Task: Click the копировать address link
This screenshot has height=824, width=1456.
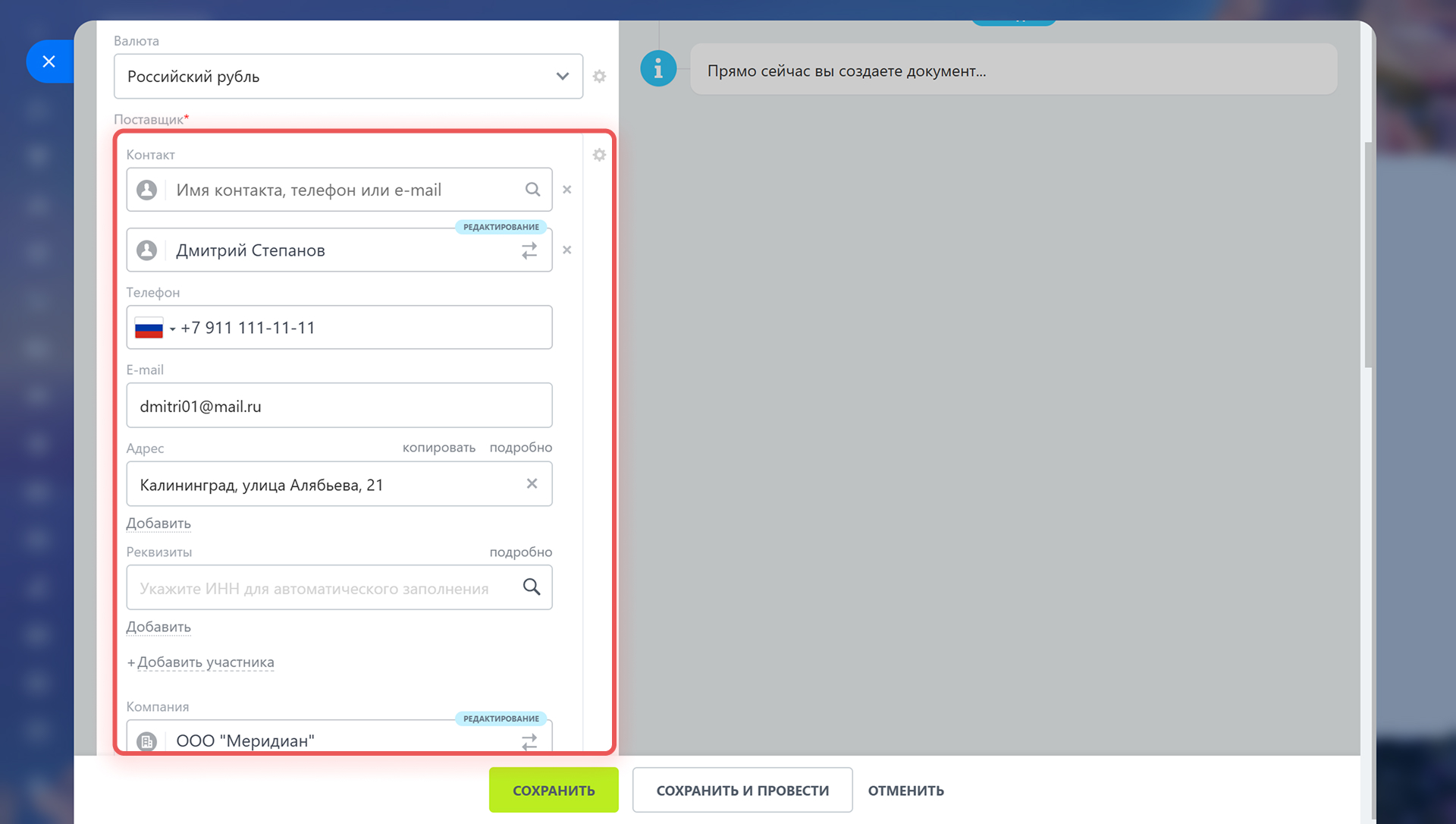Action: click(439, 448)
